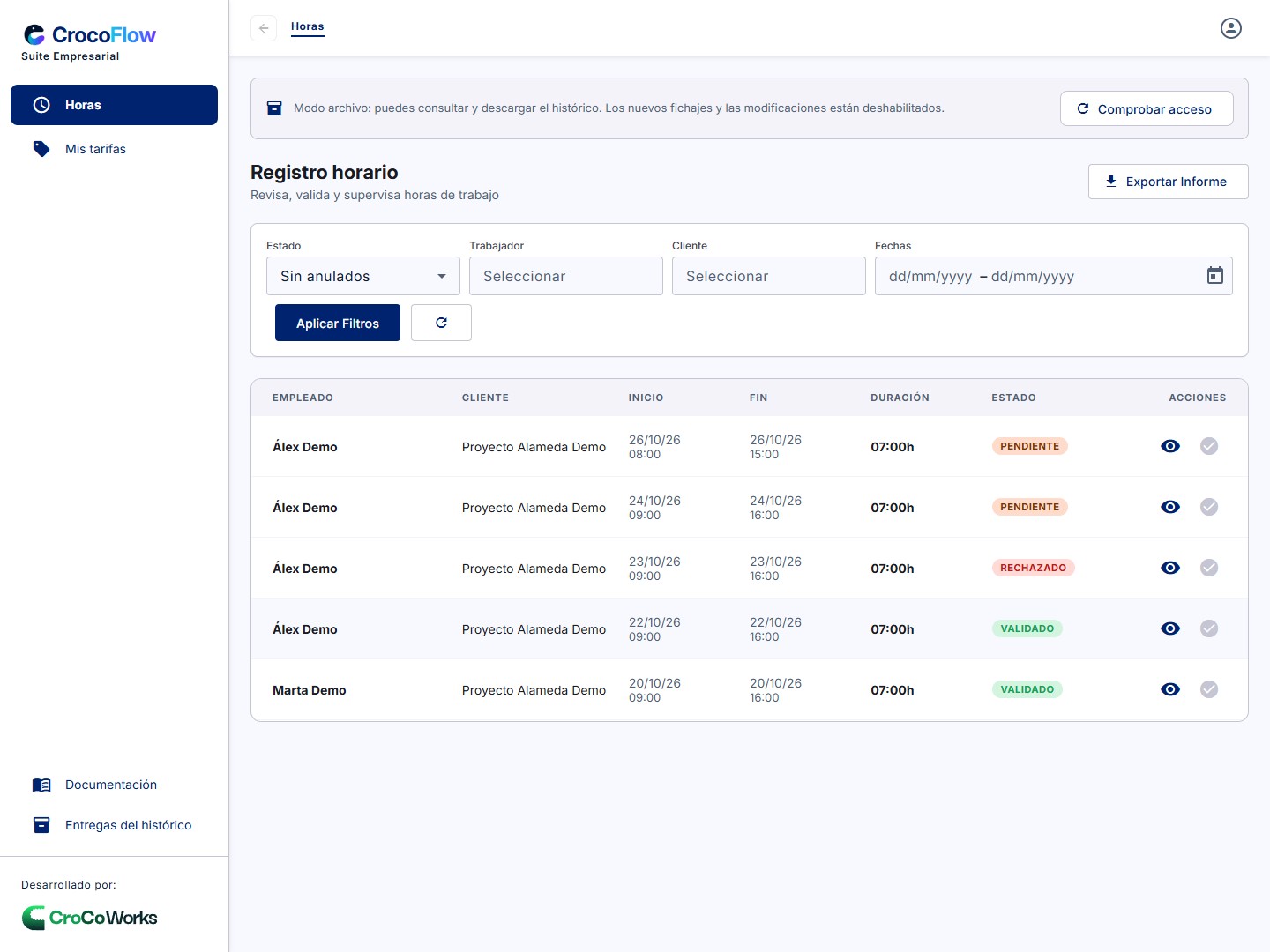
Task: Click the archive icon in the Modo archivo banner
Action: tap(274, 108)
